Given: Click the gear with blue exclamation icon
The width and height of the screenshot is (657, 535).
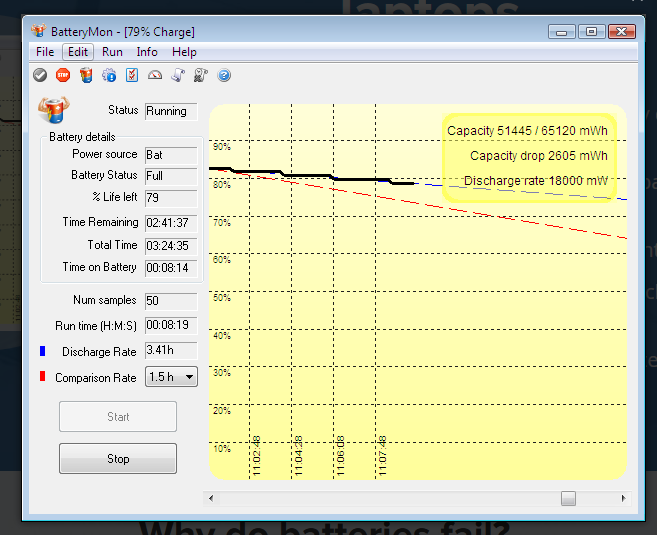Looking at the screenshot, I should [109, 75].
